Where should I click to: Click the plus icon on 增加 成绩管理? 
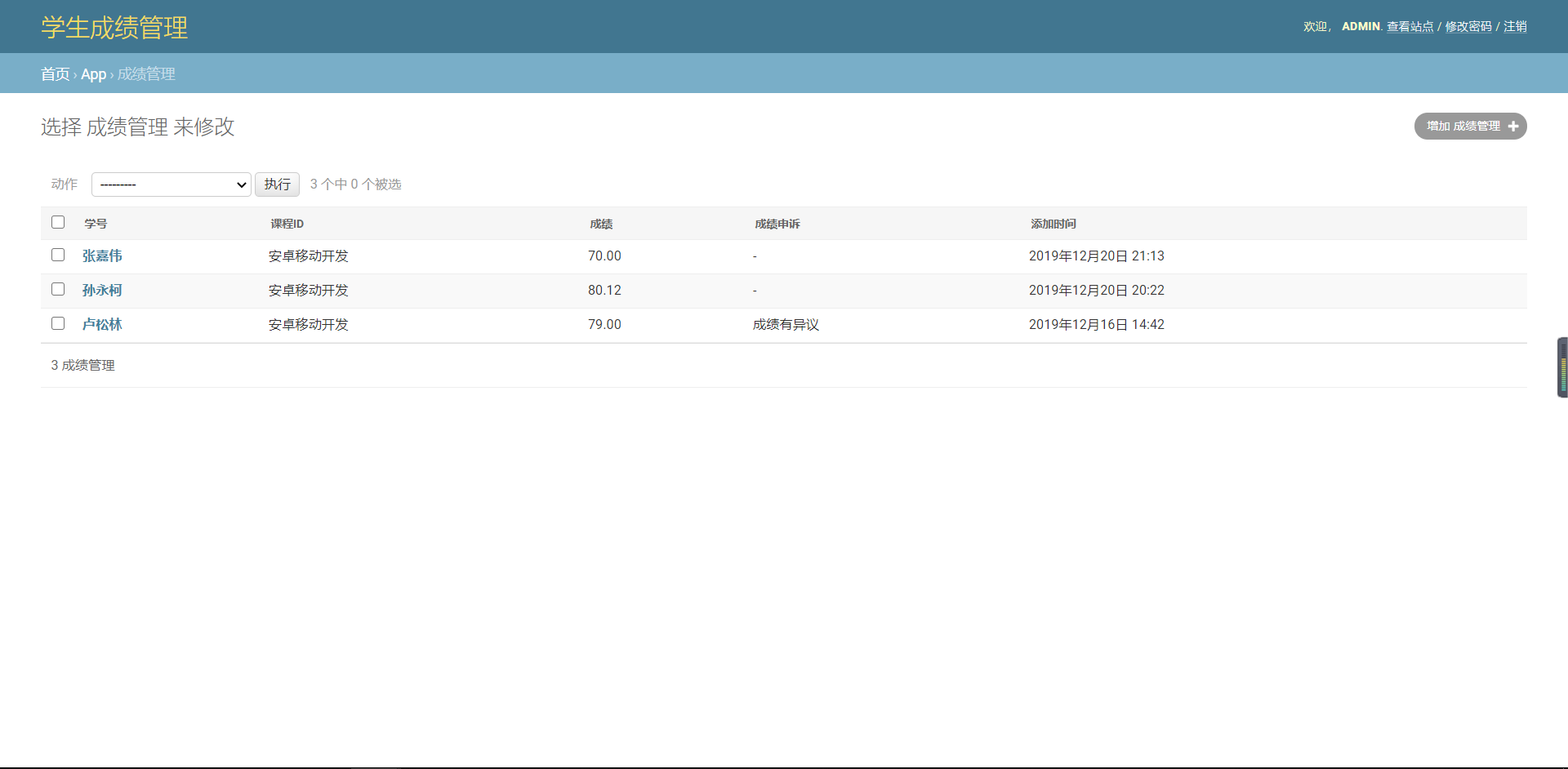coord(1513,127)
